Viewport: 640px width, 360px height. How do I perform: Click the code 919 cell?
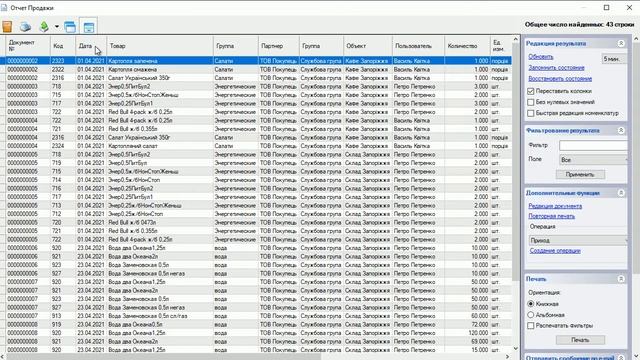[63, 324]
